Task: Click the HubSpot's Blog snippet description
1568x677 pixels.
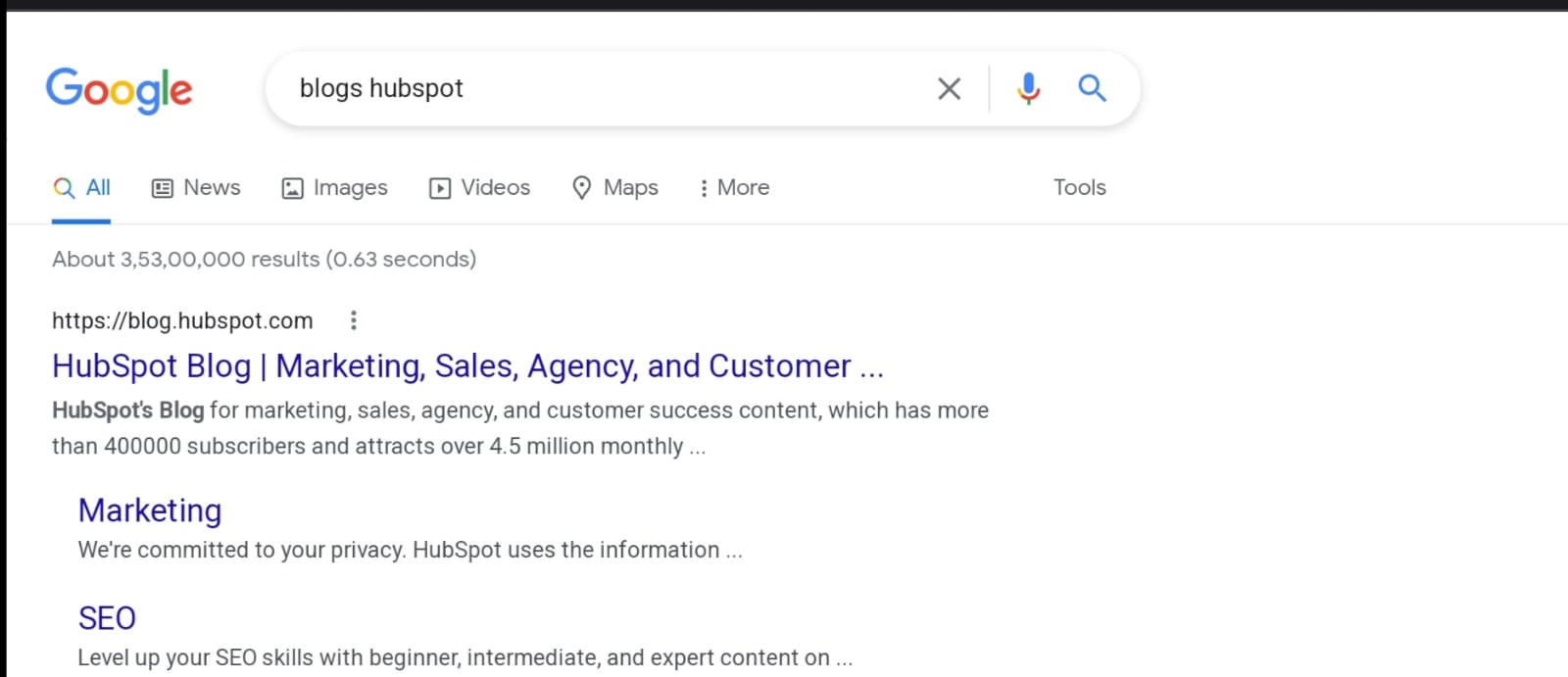Action: pos(520,428)
